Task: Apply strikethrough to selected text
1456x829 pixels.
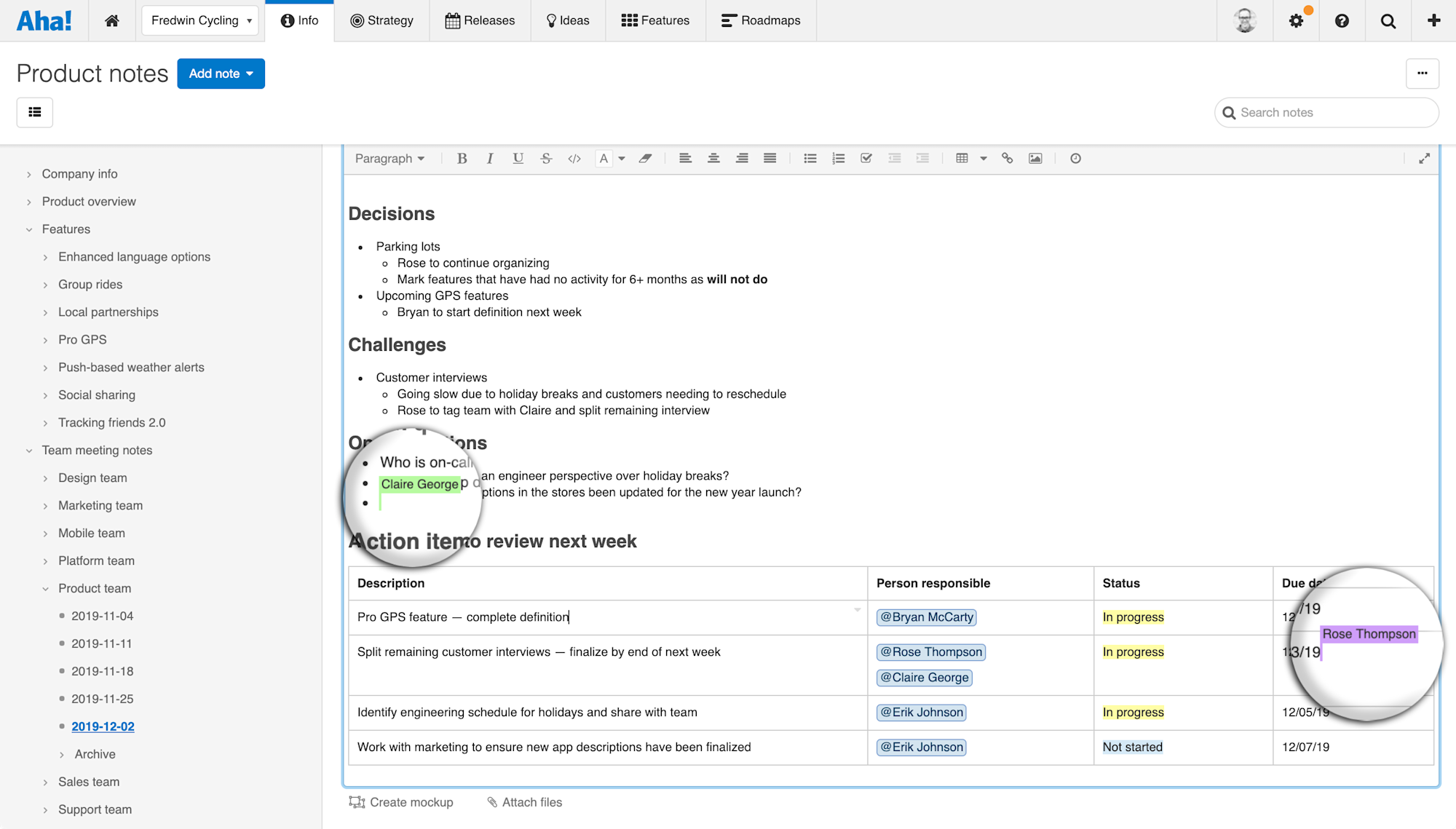Action: pos(546,158)
